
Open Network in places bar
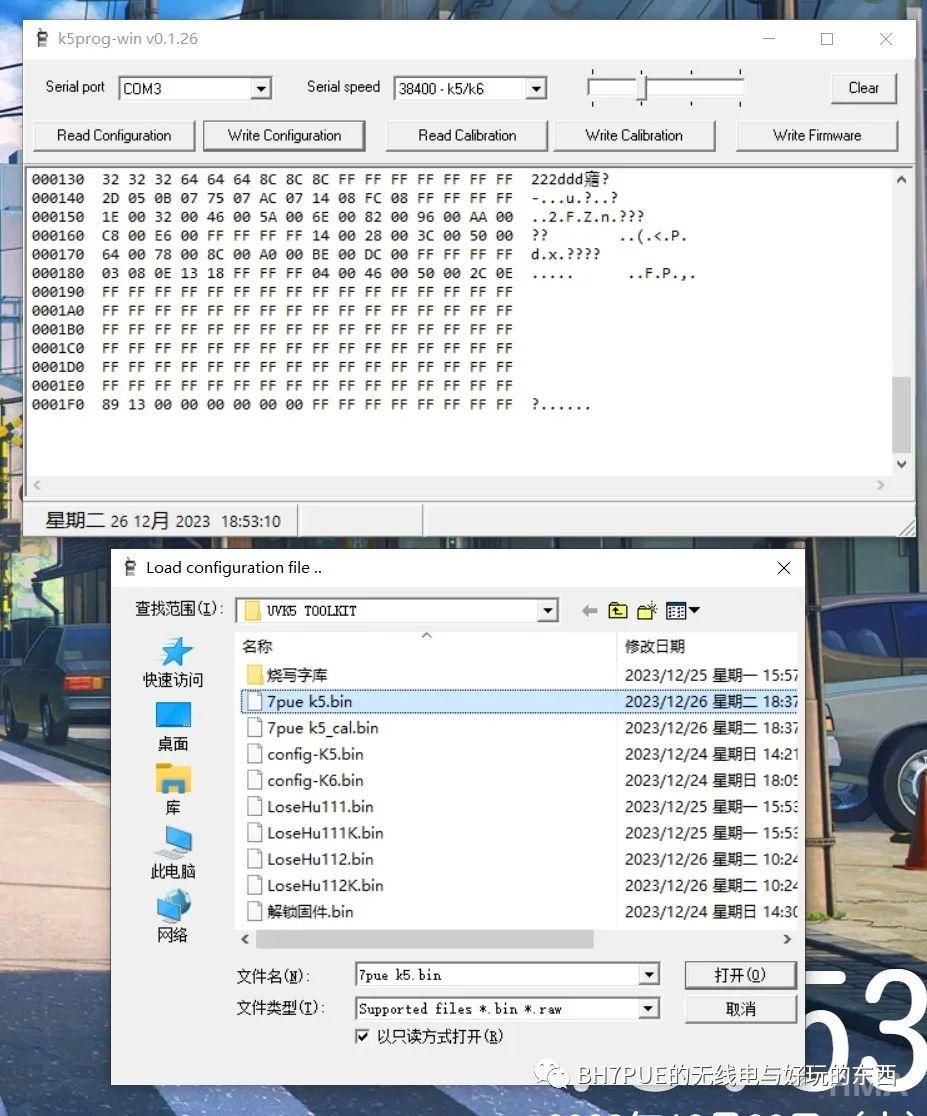(x=173, y=916)
